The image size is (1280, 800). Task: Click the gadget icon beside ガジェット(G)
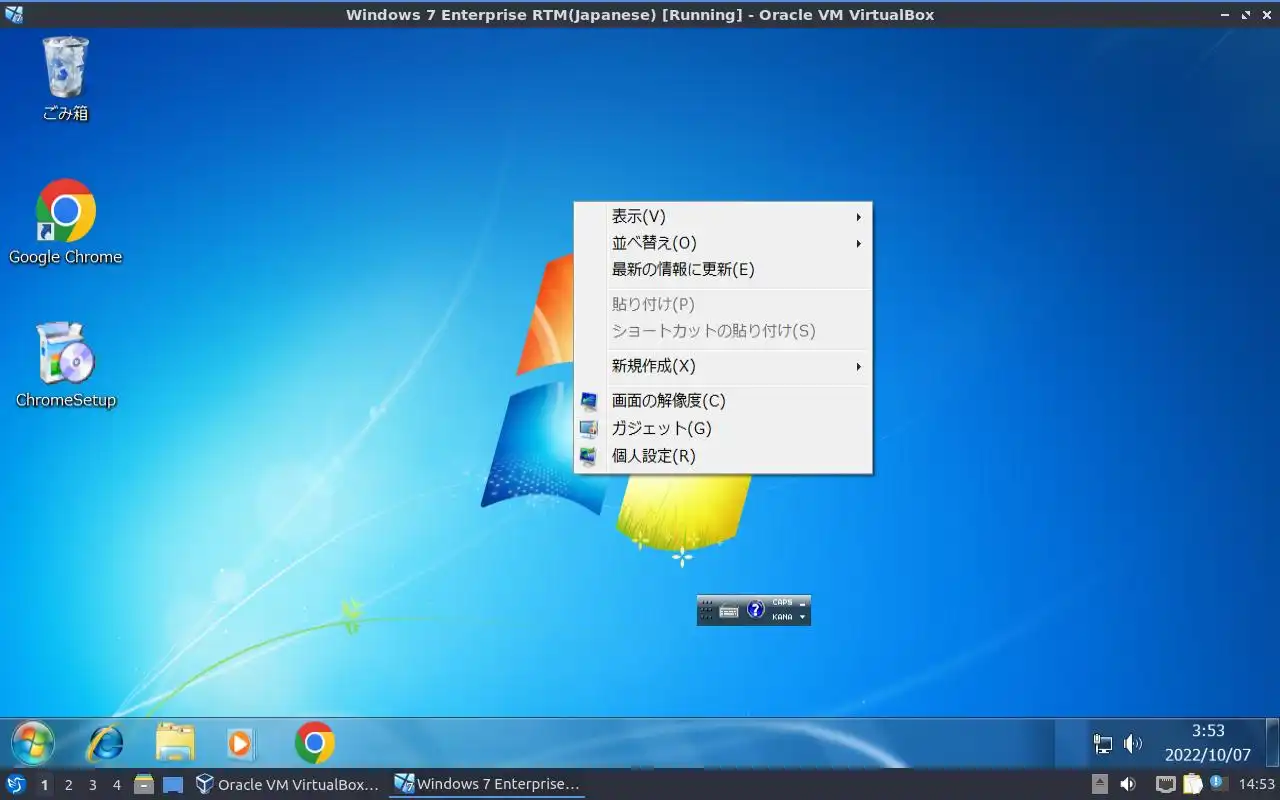tap(589, 428)
